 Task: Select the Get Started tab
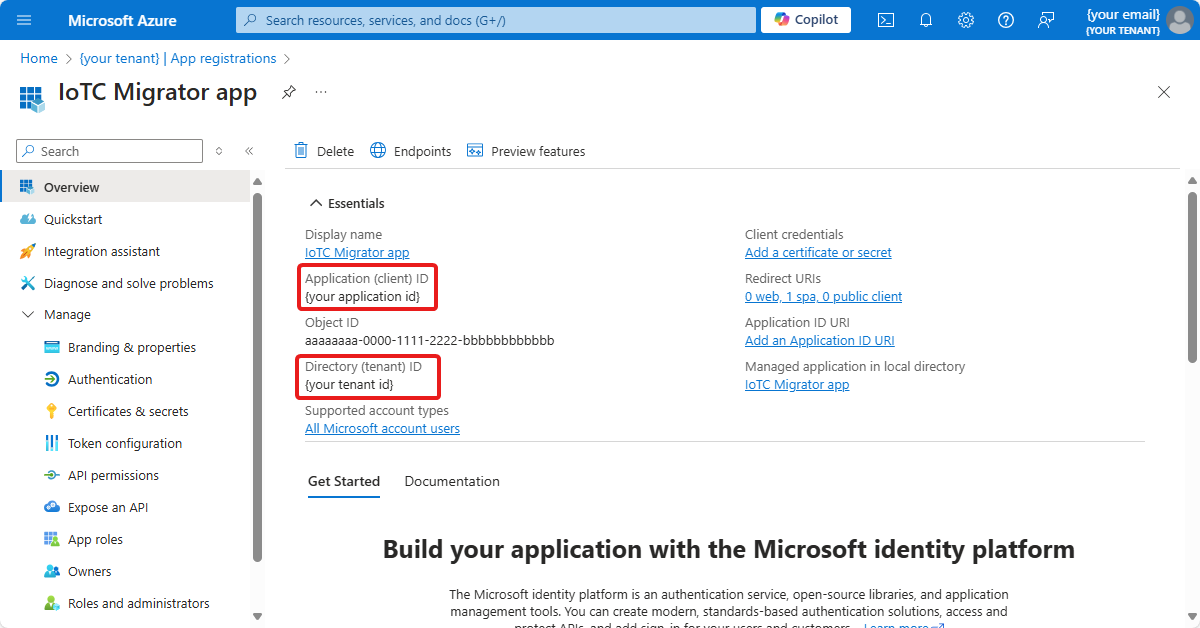point(344,481)
